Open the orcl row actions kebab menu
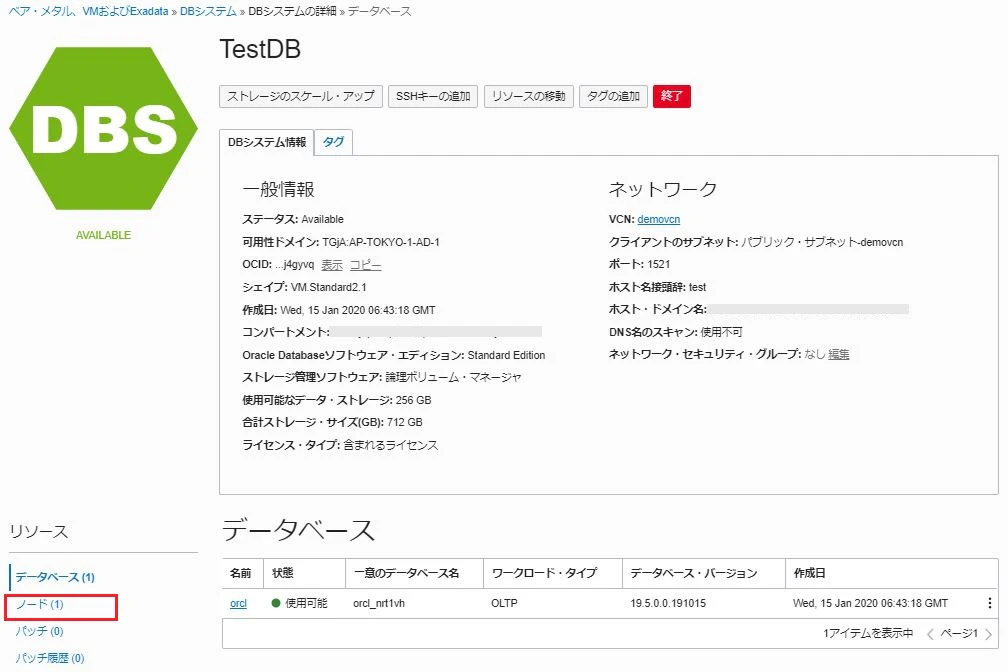The height and width of the screenshot is (672, 1008). click(989, 603)
